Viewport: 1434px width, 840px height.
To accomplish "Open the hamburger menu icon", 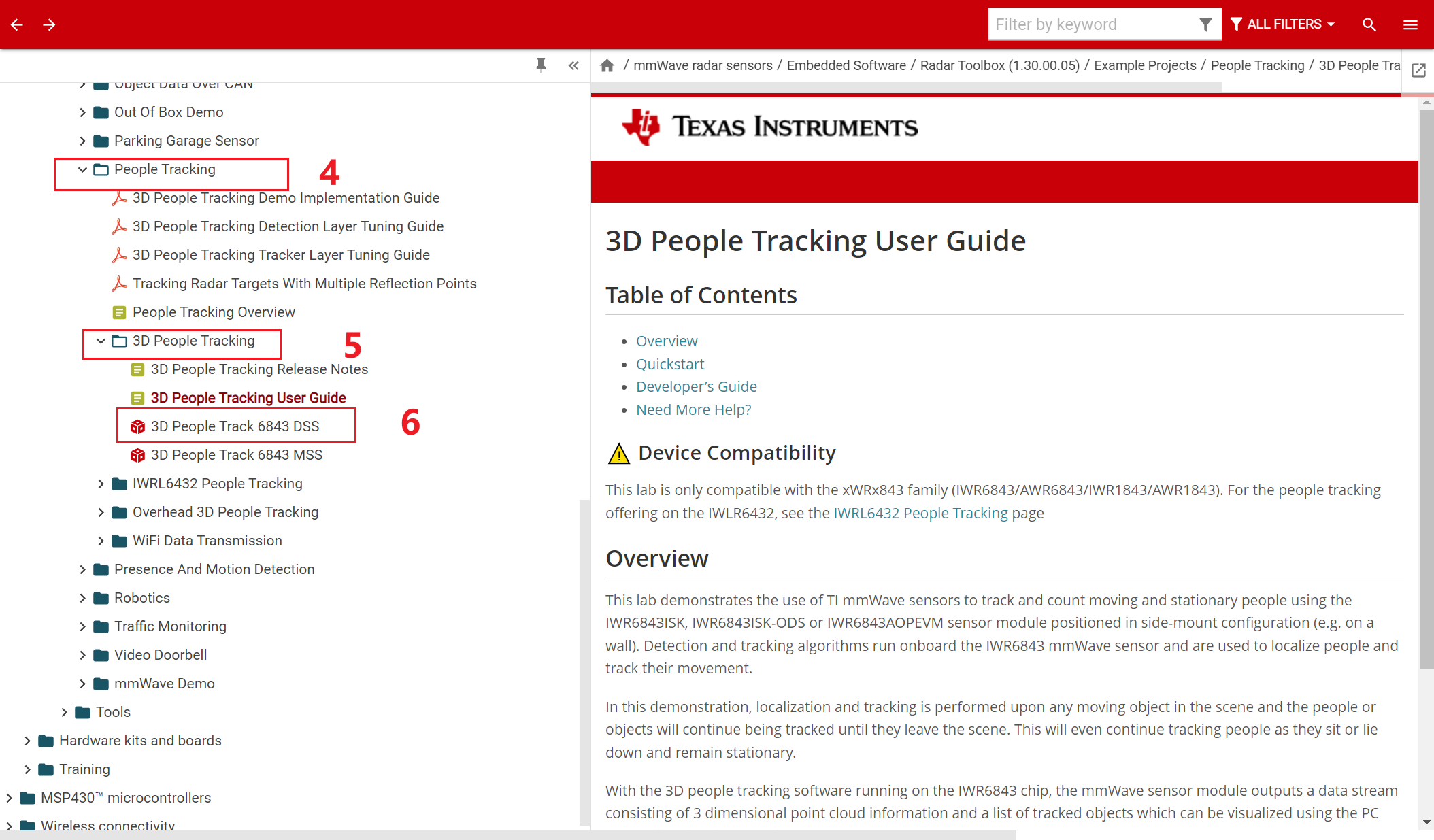I will tap(1410, 24).
